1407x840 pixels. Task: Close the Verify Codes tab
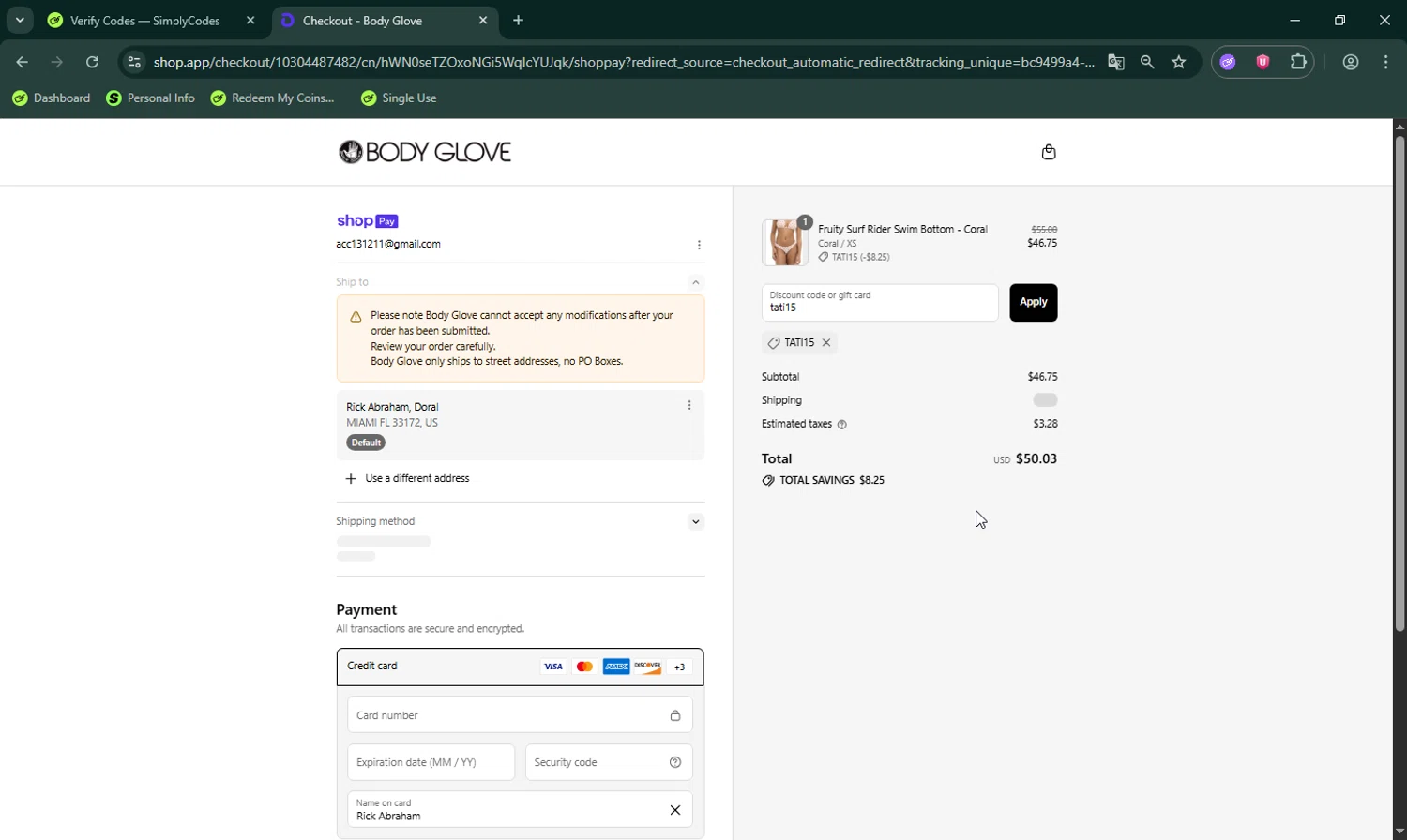(250, 20)
